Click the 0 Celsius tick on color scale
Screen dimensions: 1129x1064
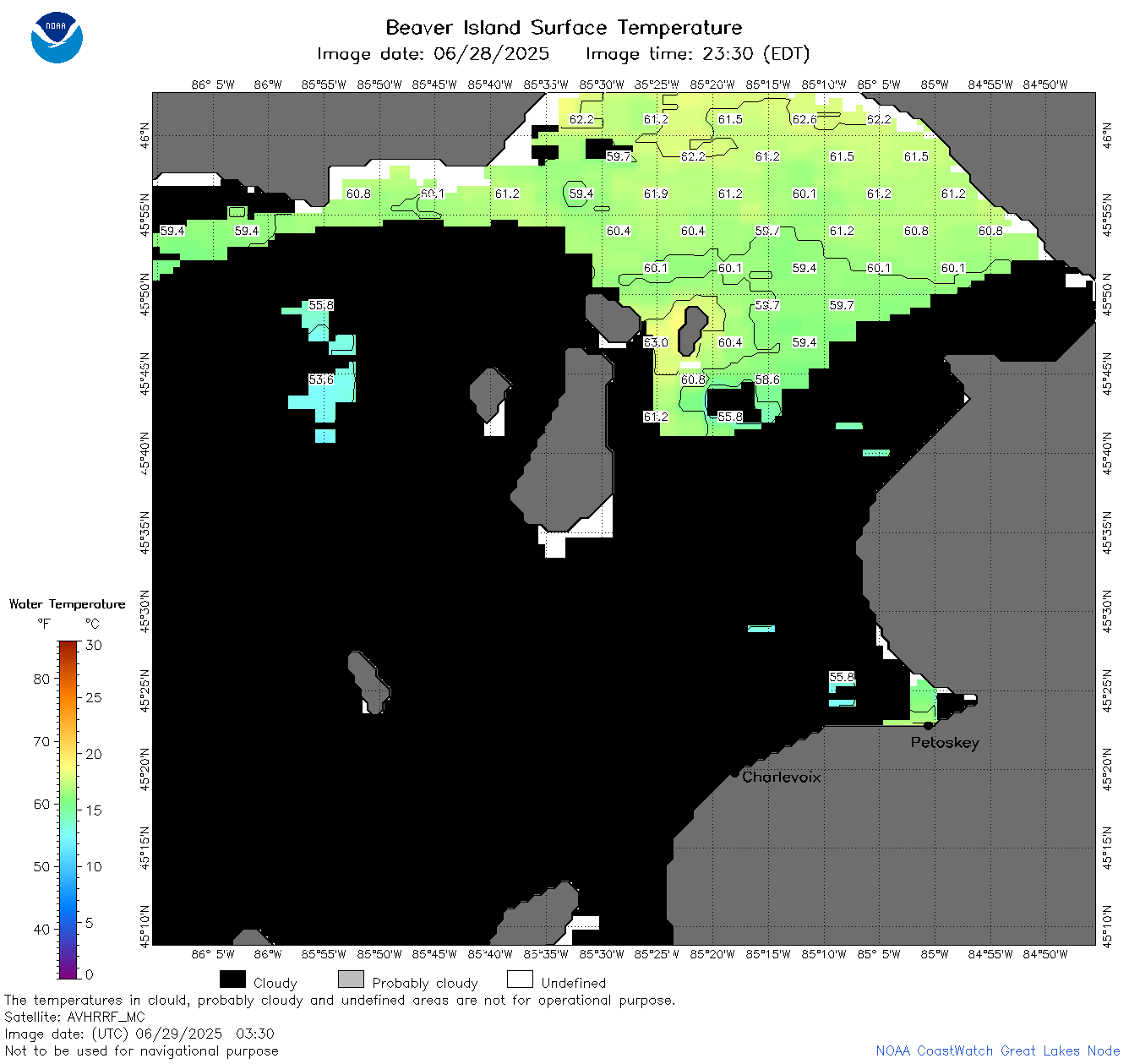coord(90,974)
